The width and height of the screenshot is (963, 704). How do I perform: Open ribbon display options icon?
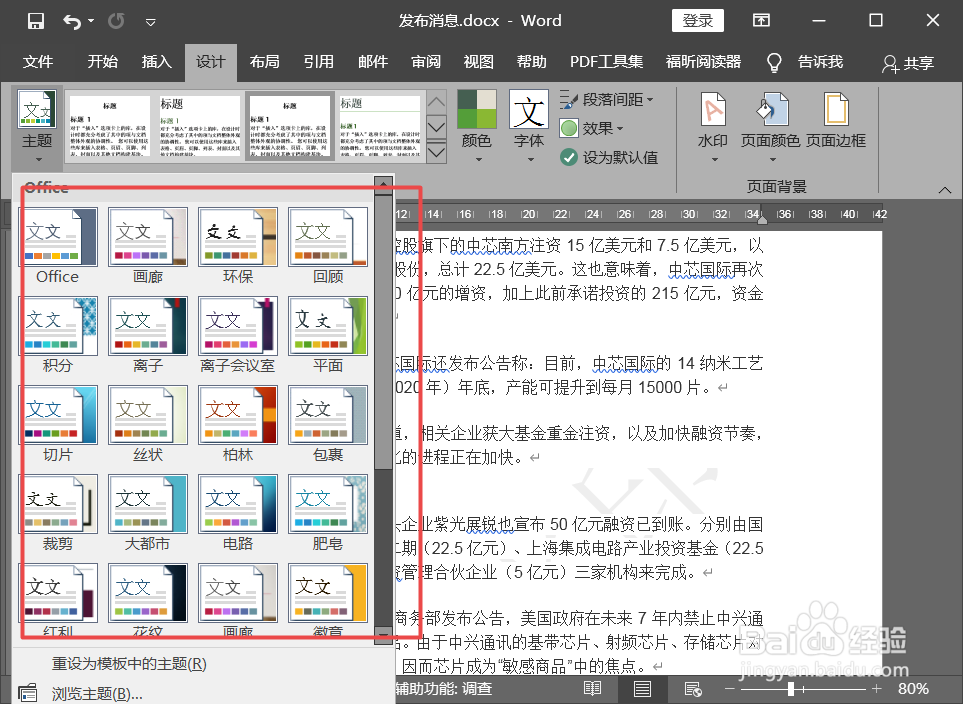pos(761,21)
